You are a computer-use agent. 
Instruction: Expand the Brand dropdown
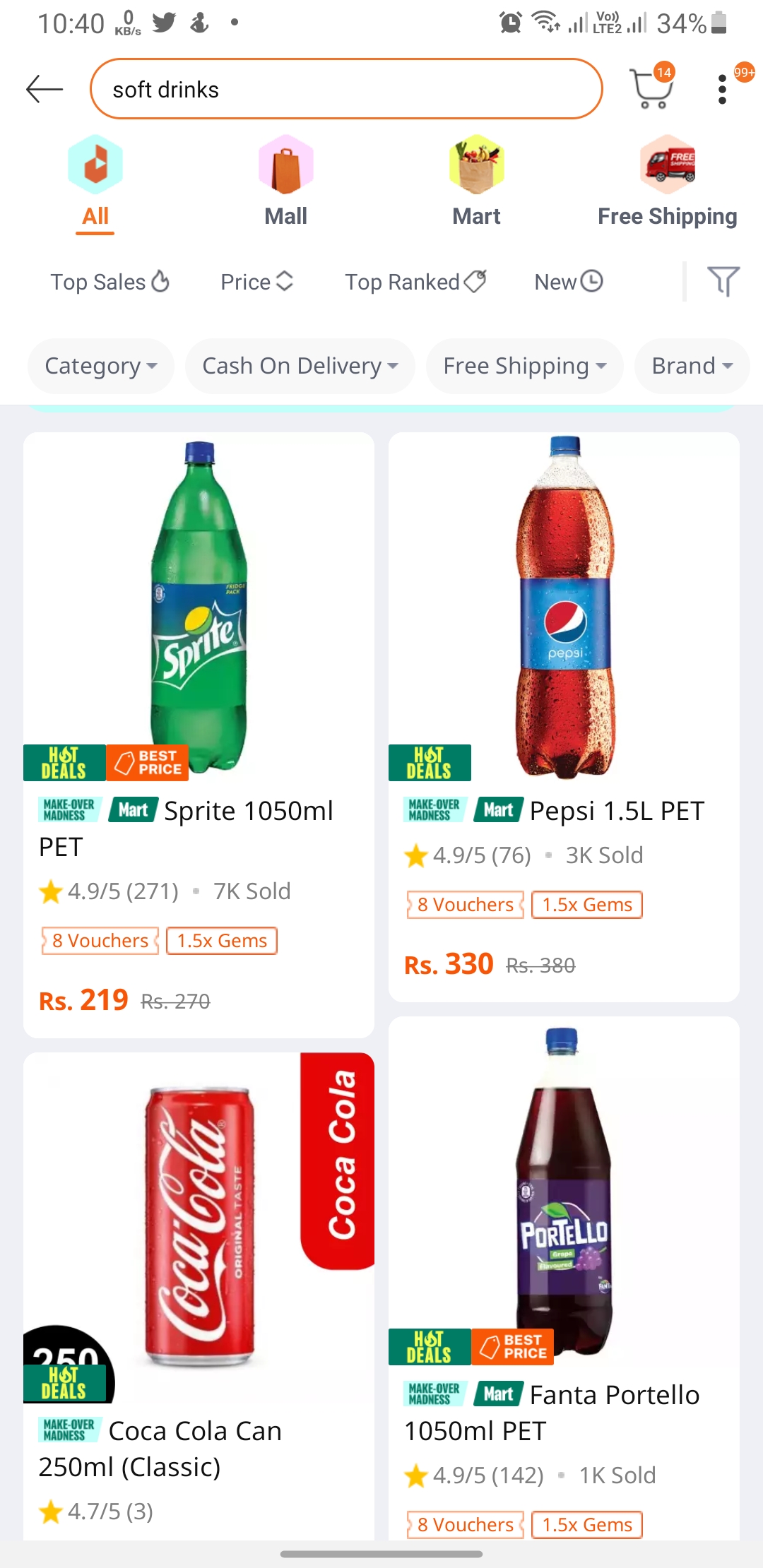pos(692,366)
